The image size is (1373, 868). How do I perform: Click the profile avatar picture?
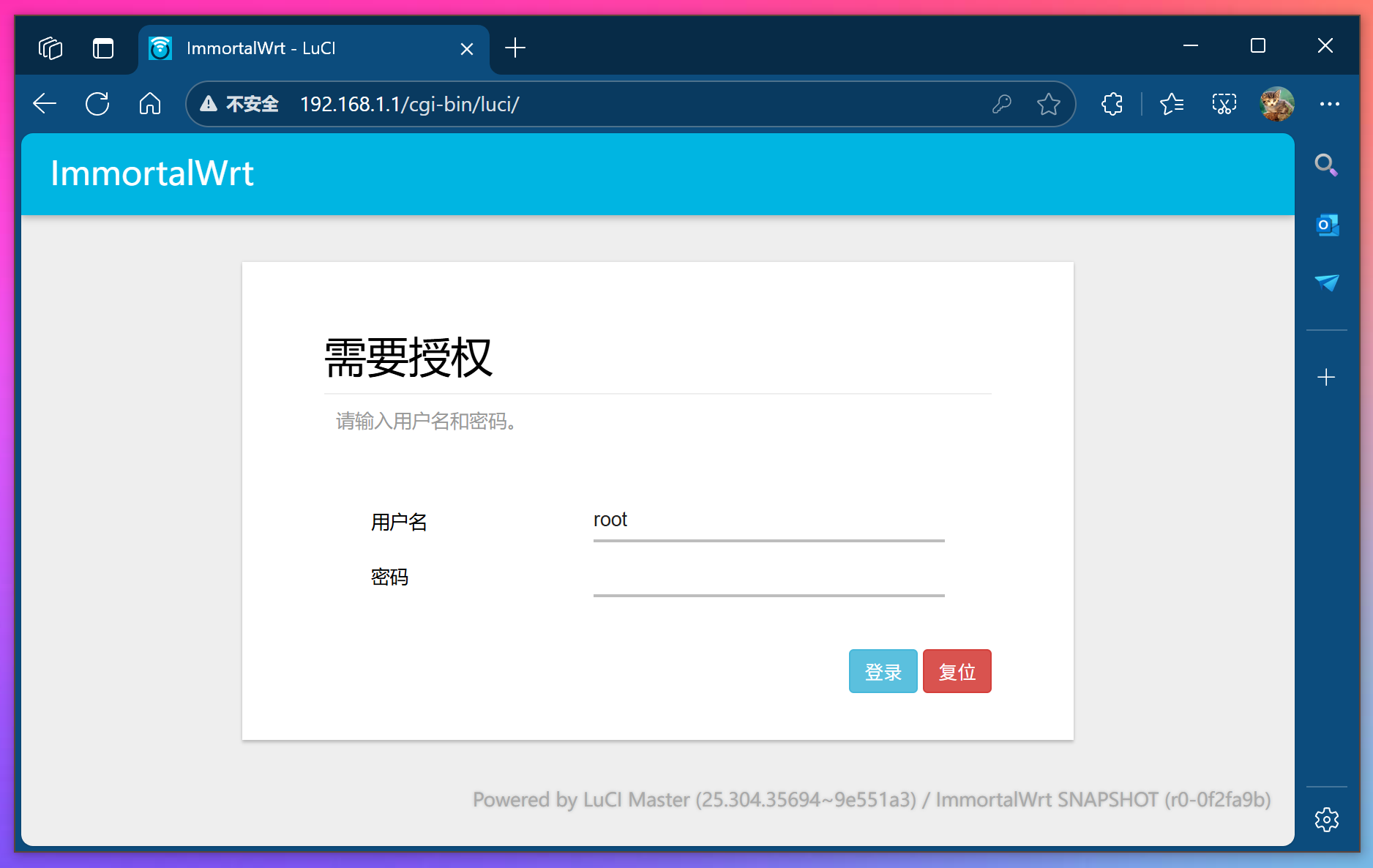1276,104
